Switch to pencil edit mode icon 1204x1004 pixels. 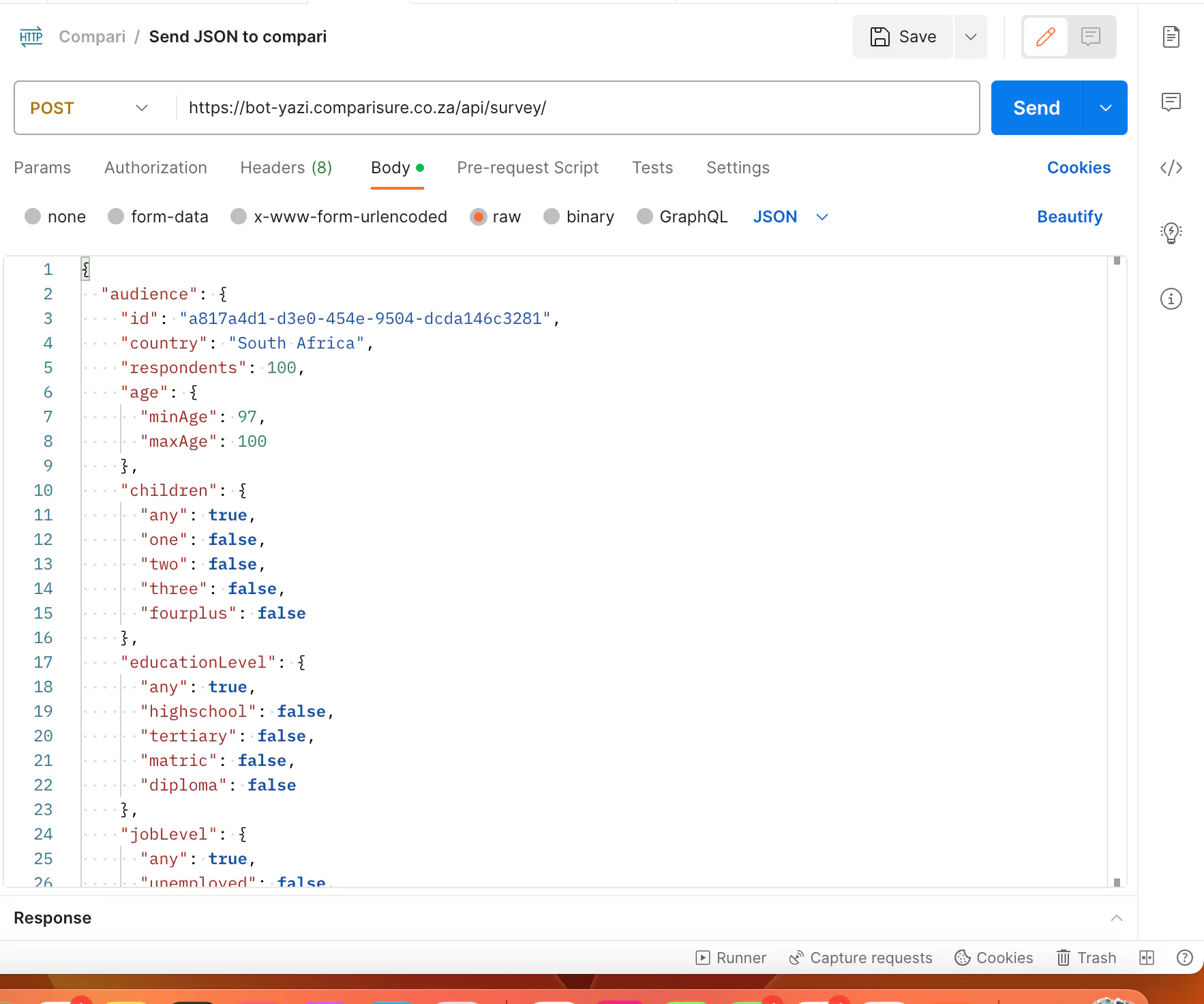(x=1045, y=37)
